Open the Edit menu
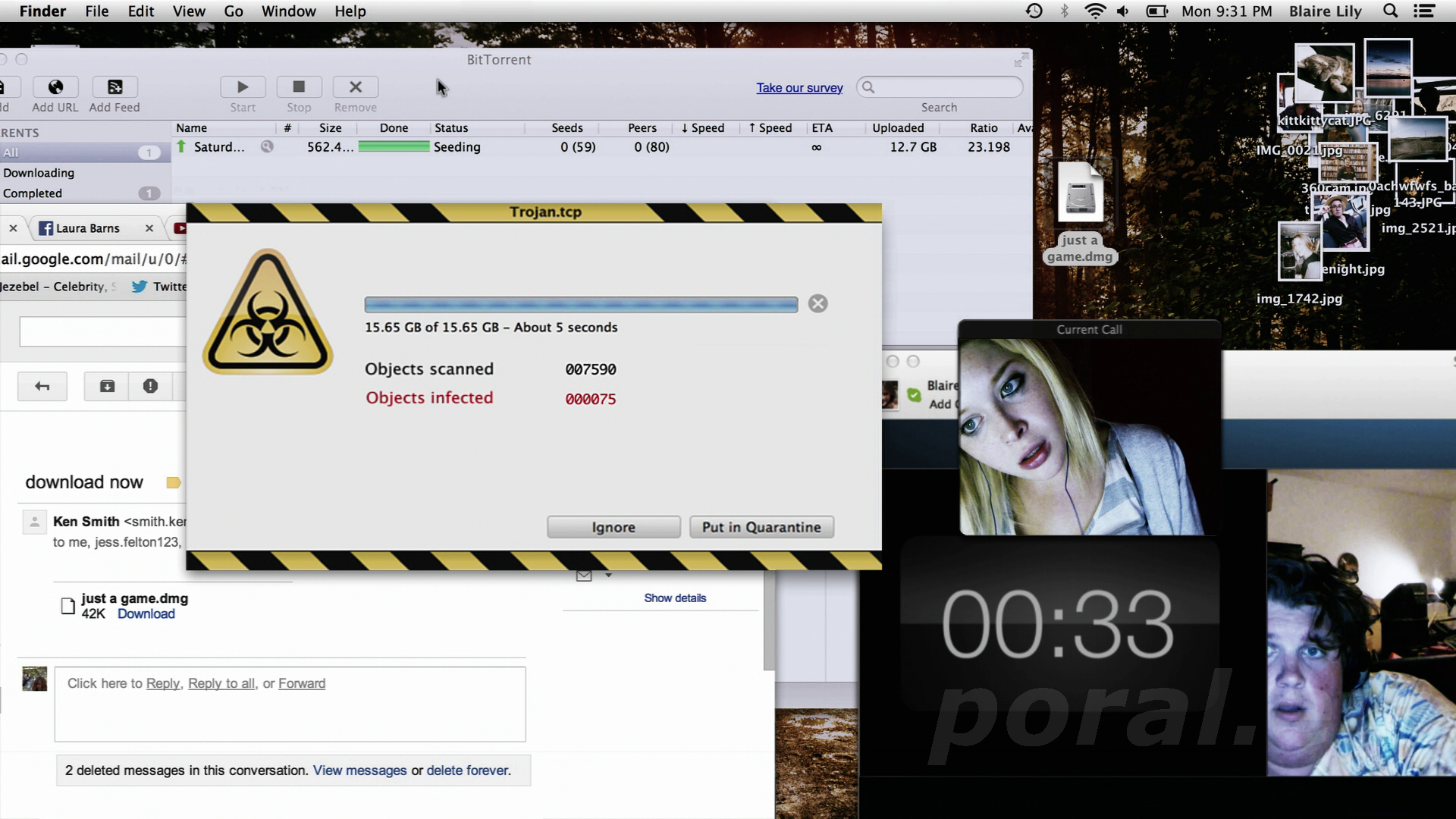Image resolution: width=1456 pixels, height=819 pixels. pos(141,11)
